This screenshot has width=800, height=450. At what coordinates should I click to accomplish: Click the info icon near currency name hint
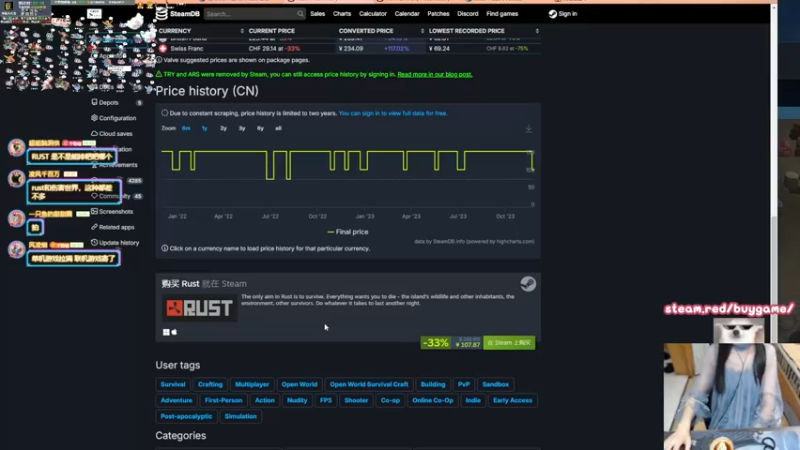[165, 248]
